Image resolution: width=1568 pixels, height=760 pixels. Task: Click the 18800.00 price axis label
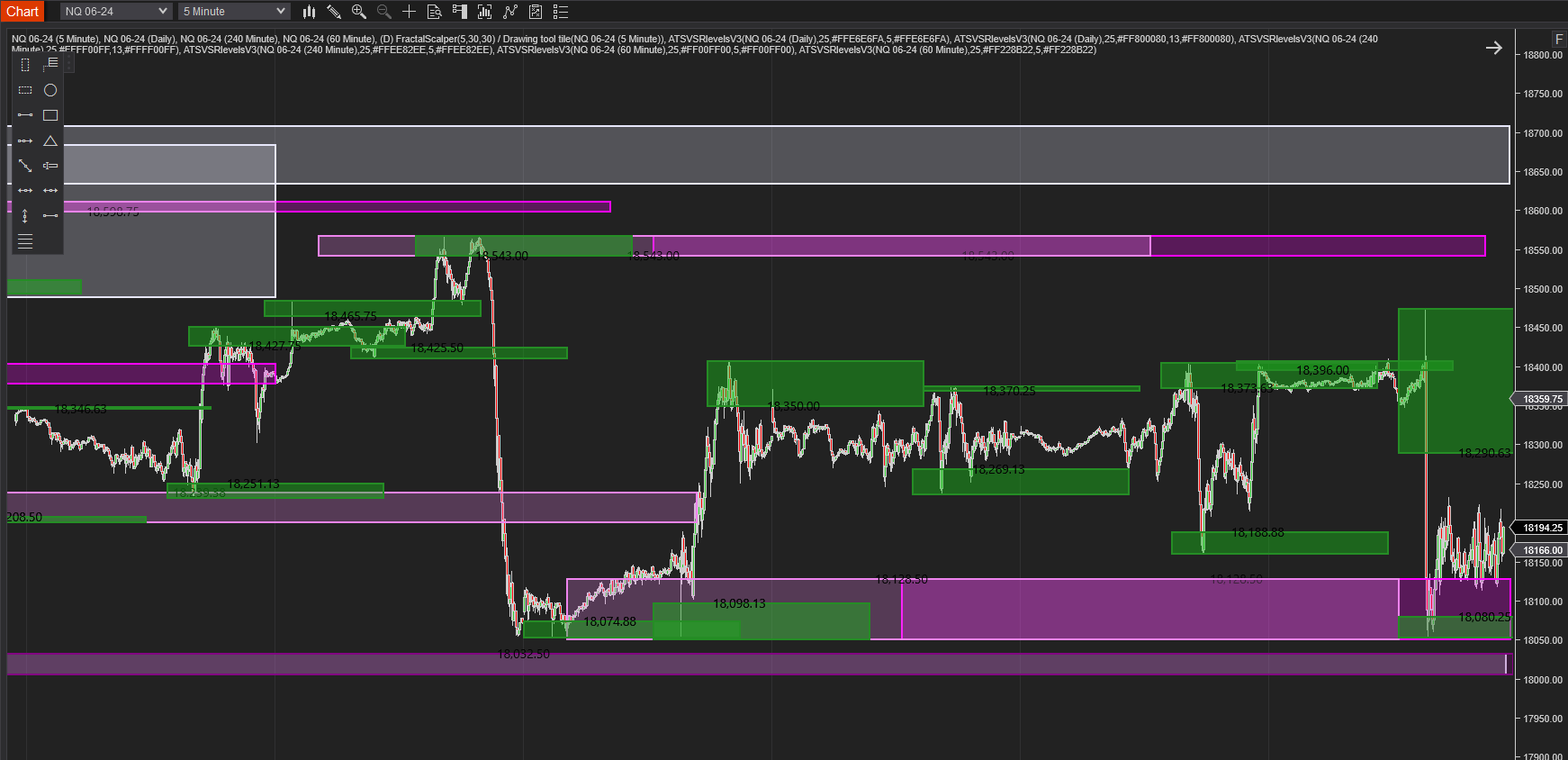[x=1543, y=55]
